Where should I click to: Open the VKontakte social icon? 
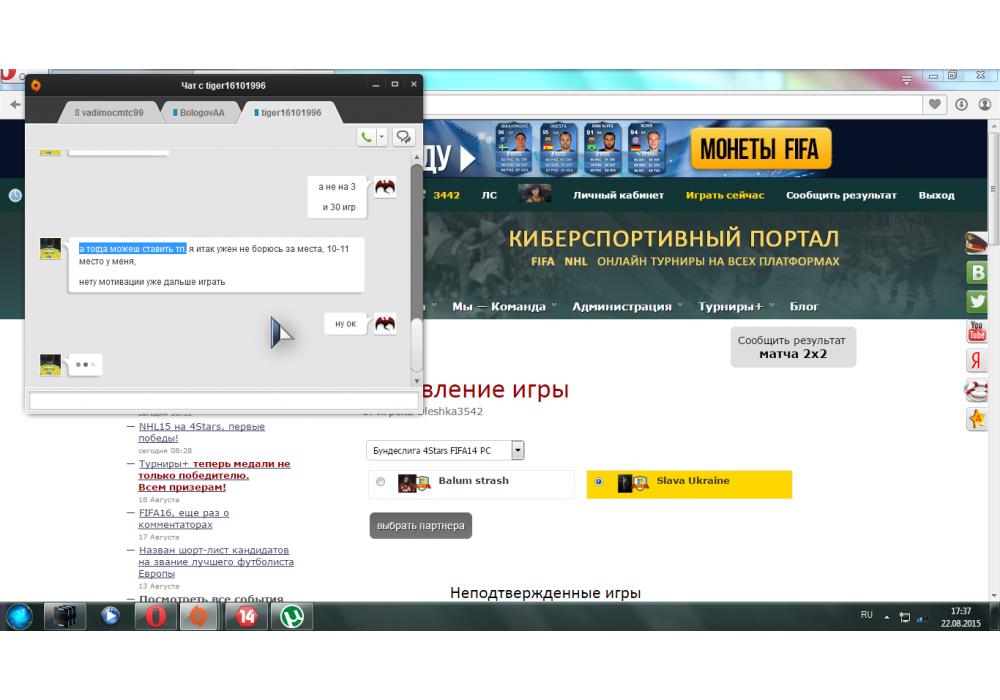[x=976, y=272]
